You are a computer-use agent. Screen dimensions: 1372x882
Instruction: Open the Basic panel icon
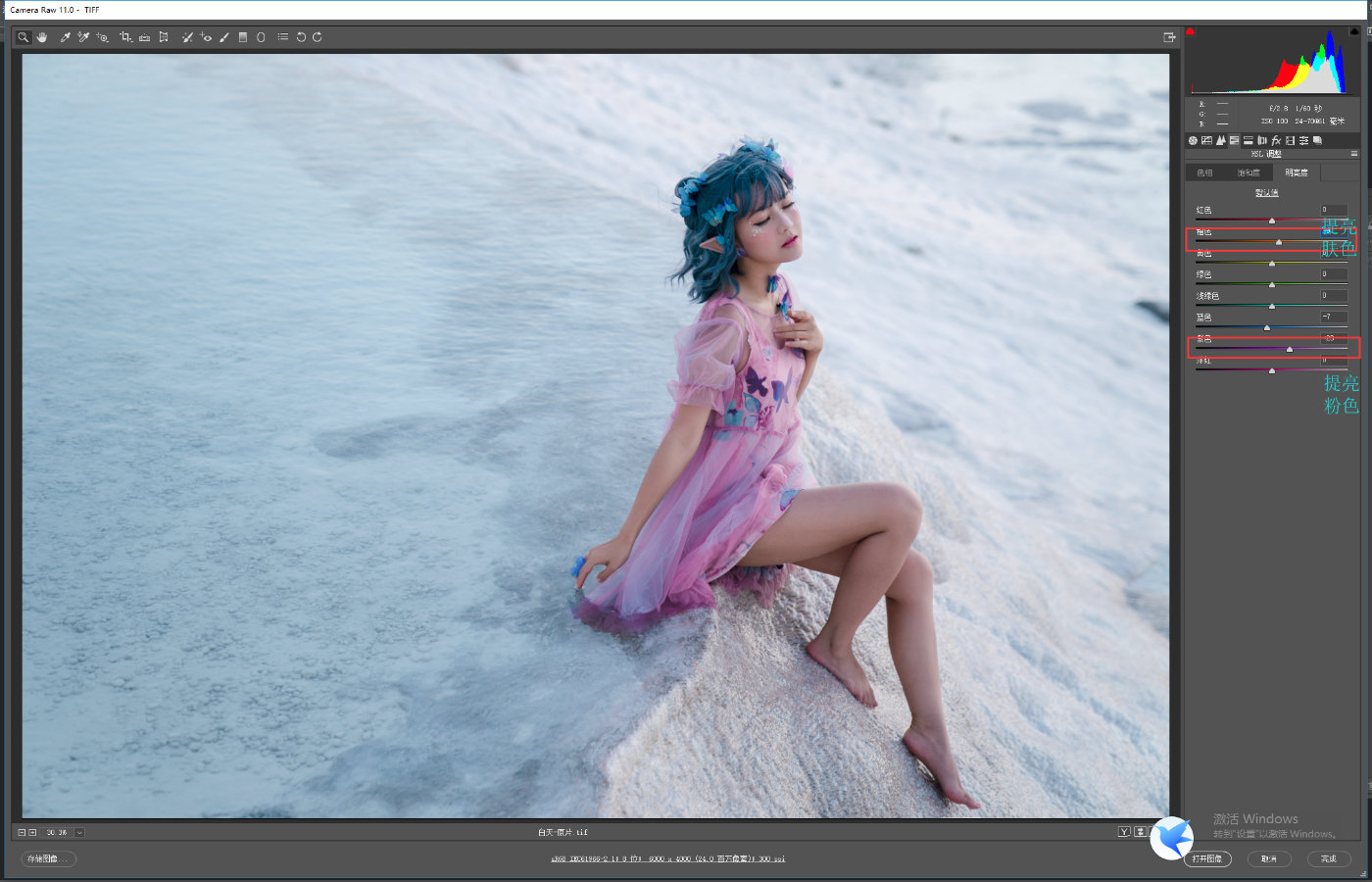coord(1193,140)
